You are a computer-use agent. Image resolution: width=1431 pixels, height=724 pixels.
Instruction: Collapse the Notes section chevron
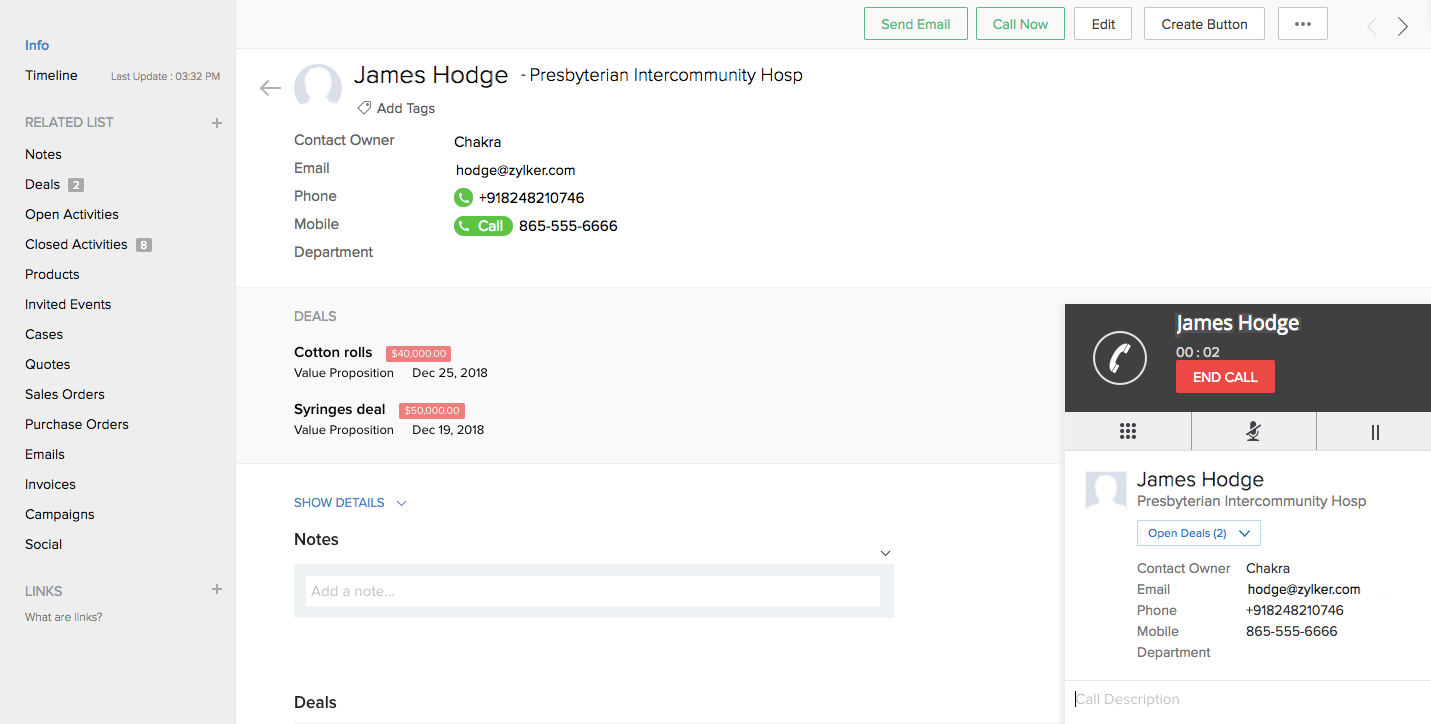885,553
